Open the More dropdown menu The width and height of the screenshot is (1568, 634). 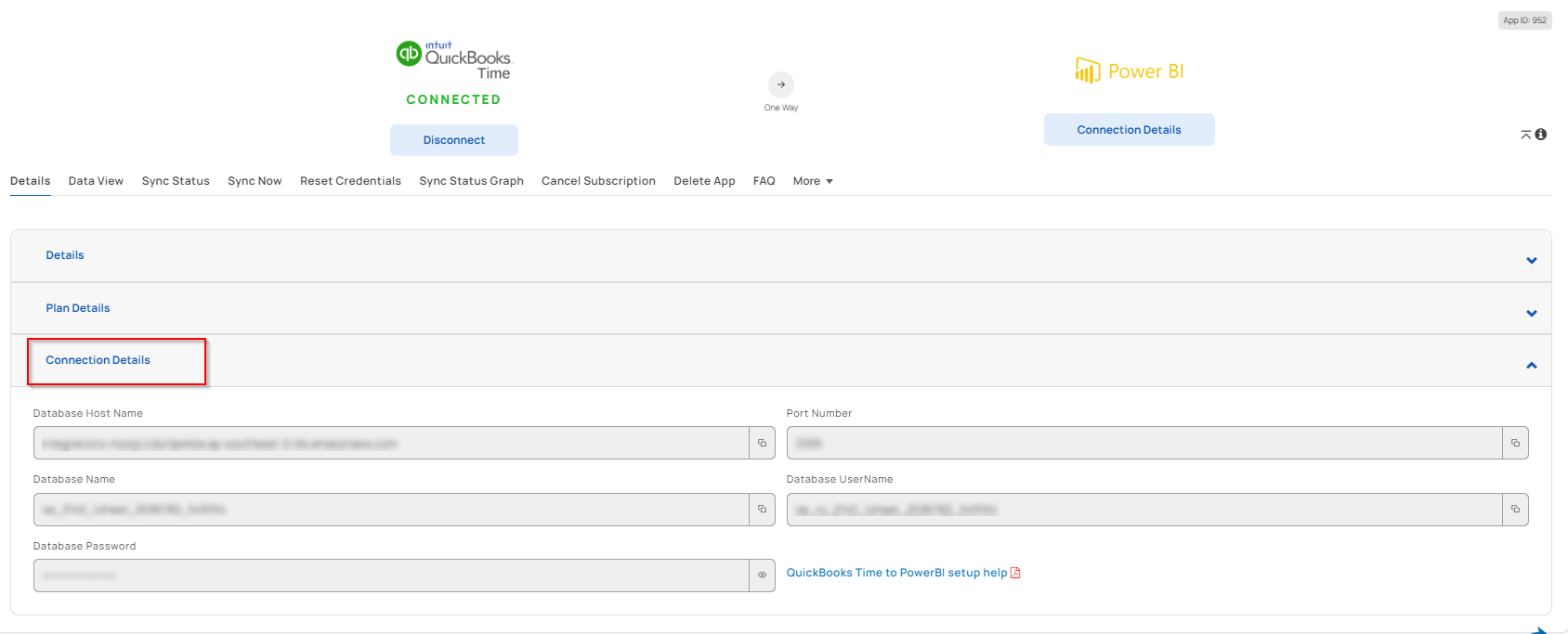[x=813, y=181]
